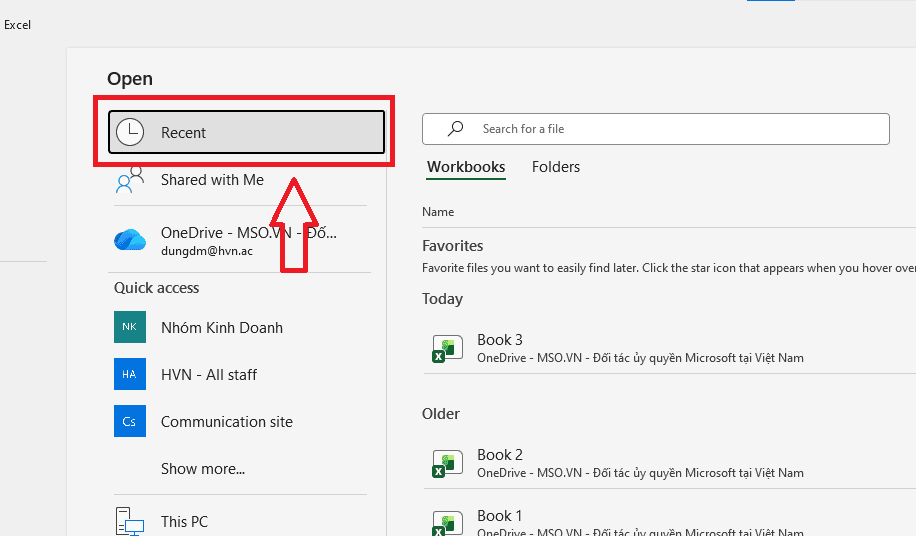Click the Recent clock icon
This screenshot has height=543, width=916.
coord(130,132)
